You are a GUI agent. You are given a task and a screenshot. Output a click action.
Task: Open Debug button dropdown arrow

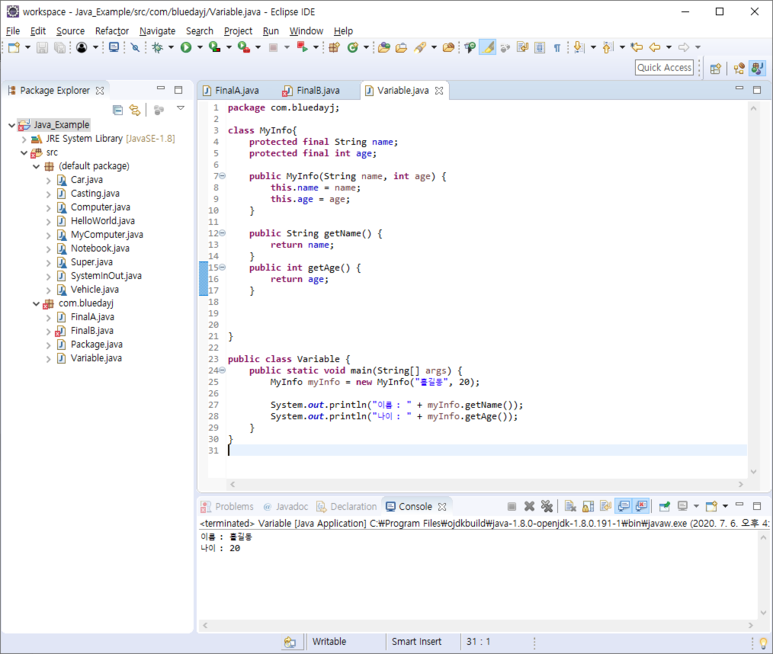click(171, 47)
